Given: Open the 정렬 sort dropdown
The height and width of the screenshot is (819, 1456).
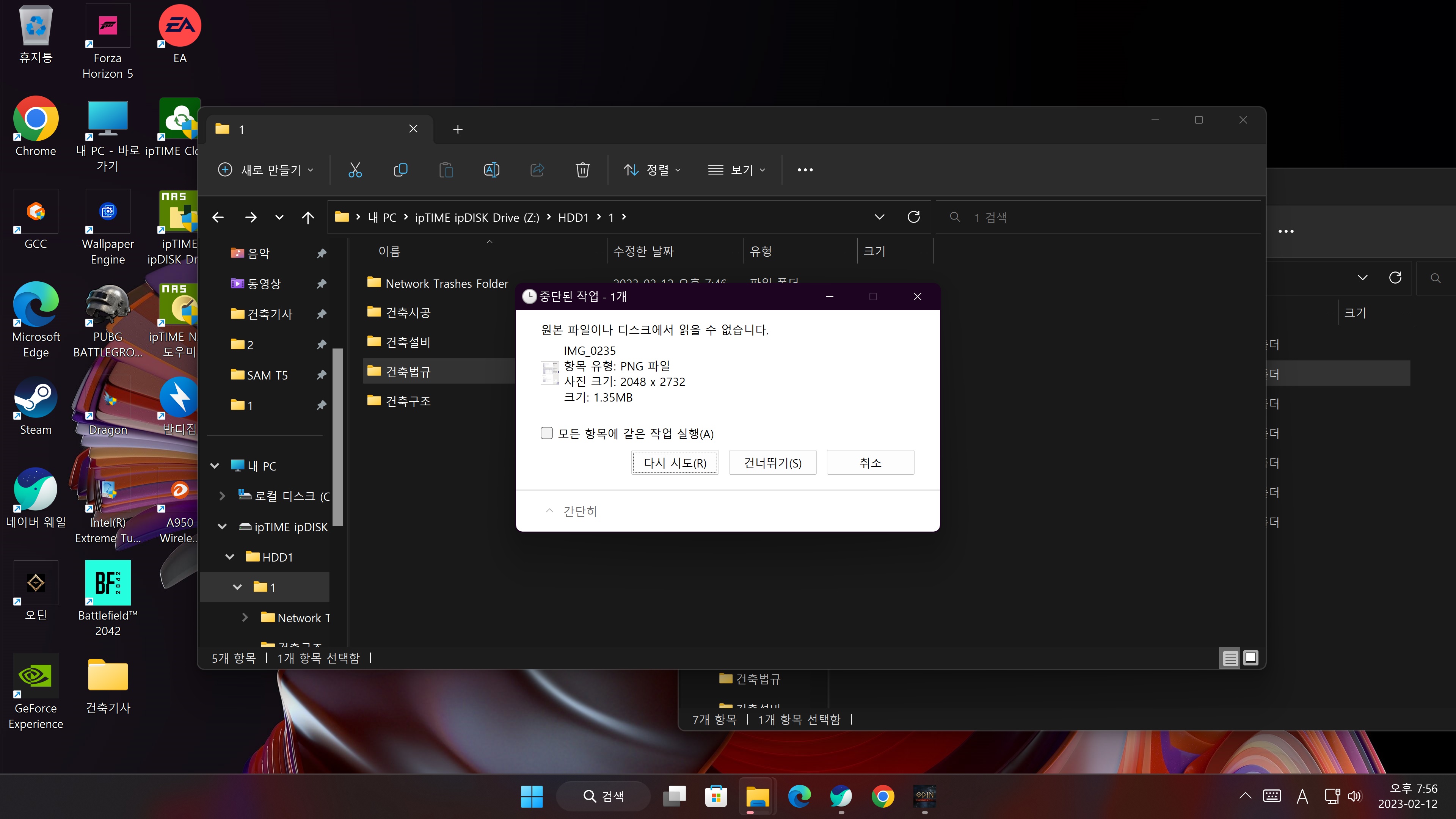Looking at the screenshot, I should coord(652,169).
